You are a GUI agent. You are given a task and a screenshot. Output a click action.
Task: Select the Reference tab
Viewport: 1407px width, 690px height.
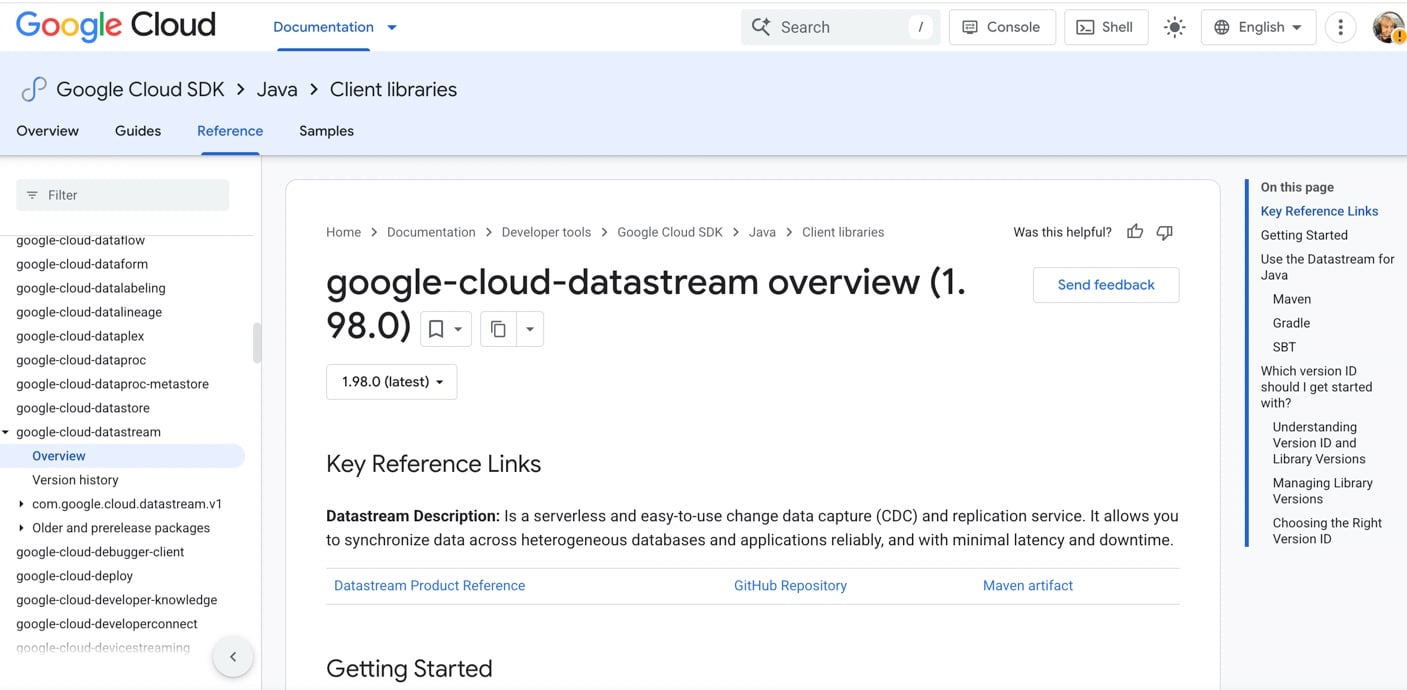coord(230,131)
